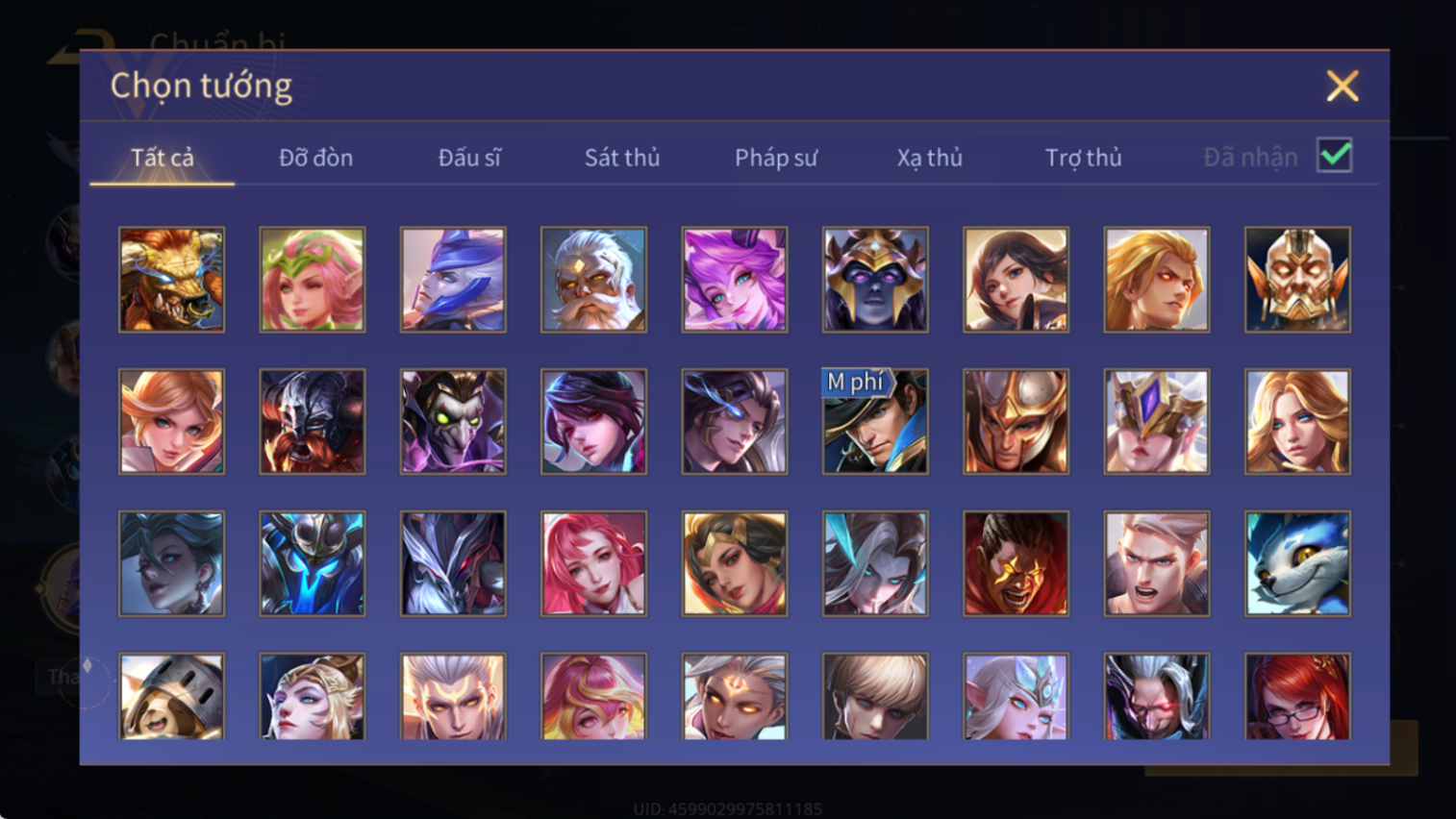This screenshot has height=819, width=1456.
Task: Select the golden lion beast hero portrait
Action: (x=171, y=280)
